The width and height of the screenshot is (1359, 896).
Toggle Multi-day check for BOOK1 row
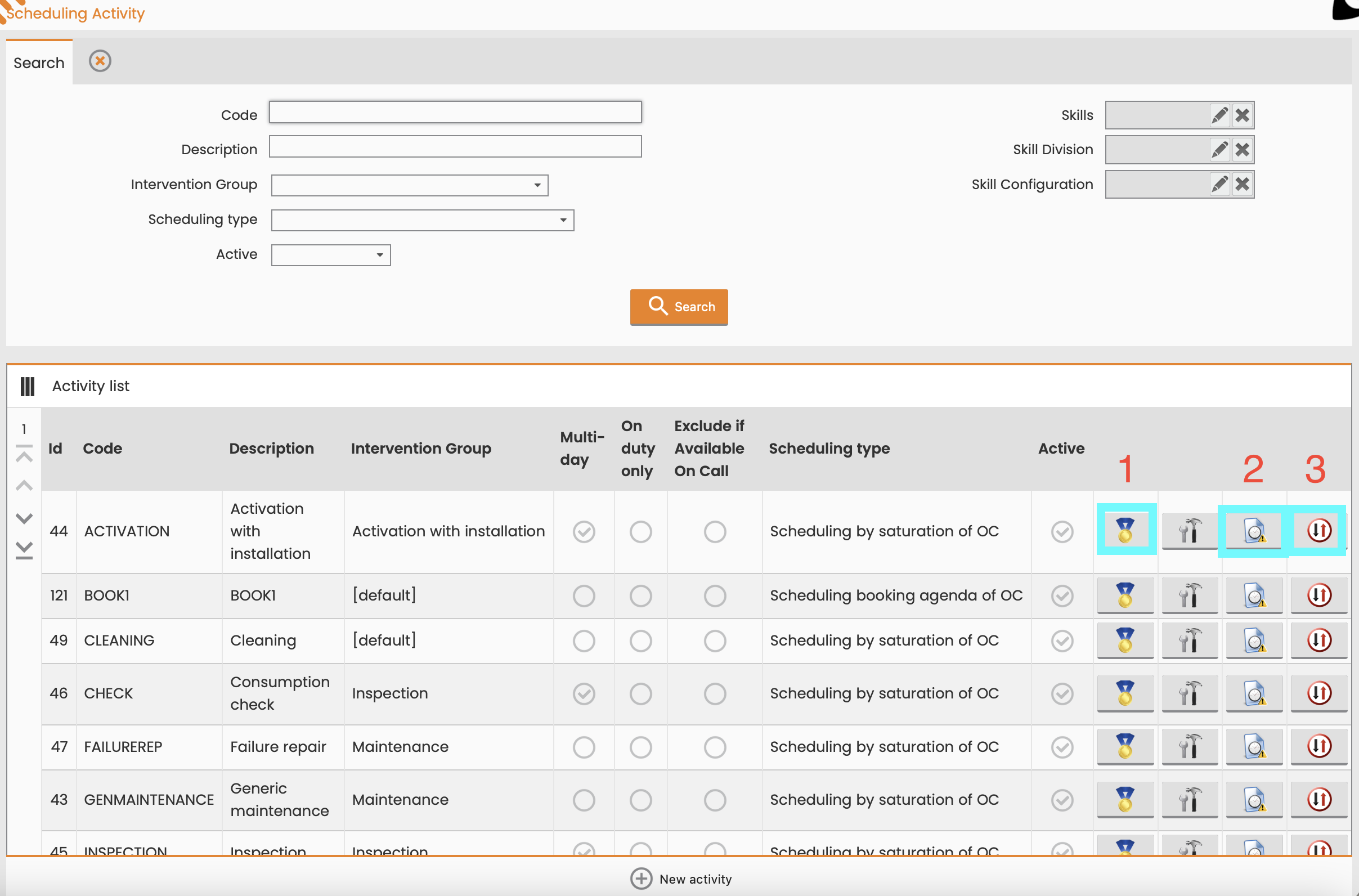point(584,596)
